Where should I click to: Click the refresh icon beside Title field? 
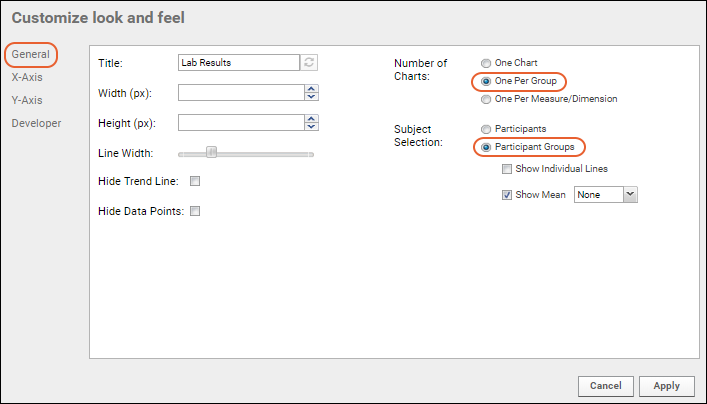coord(309,63)
